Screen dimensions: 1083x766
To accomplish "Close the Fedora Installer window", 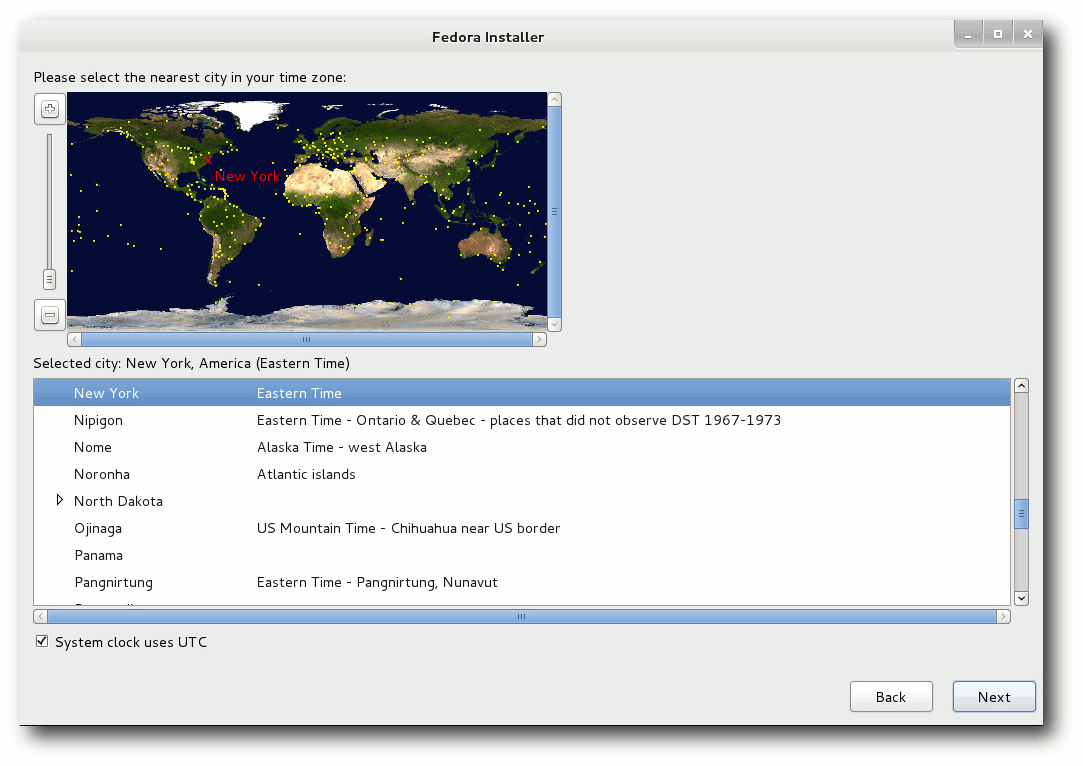I will (1028, 34).
